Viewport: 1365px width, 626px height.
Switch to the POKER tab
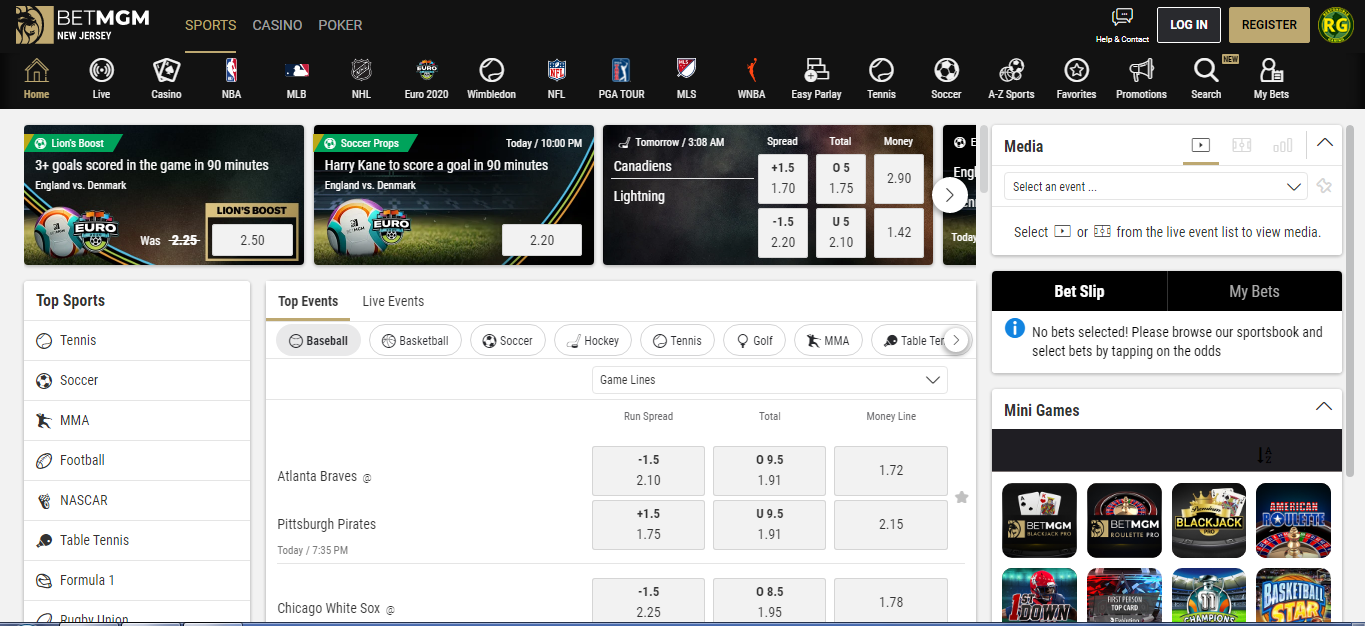[340, 25]
